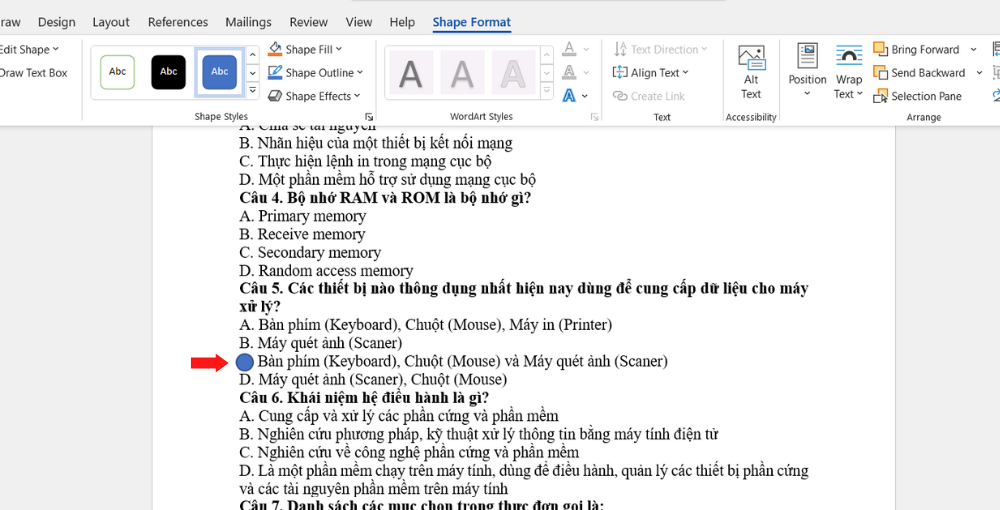1000x510 pixels.
Task: Click the Text Effects blue A icon
Action: (x=569, y=96)
